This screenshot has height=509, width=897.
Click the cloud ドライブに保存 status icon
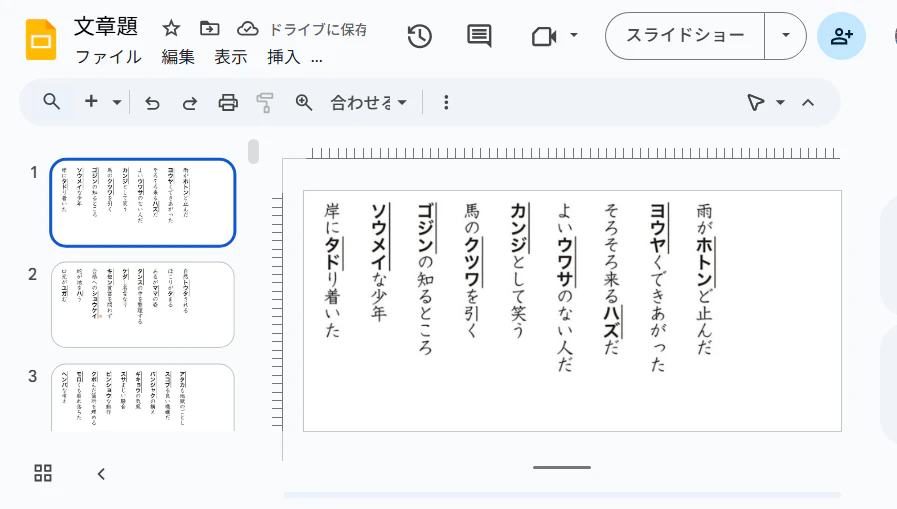pyautogui.click(x=248, y=29)
